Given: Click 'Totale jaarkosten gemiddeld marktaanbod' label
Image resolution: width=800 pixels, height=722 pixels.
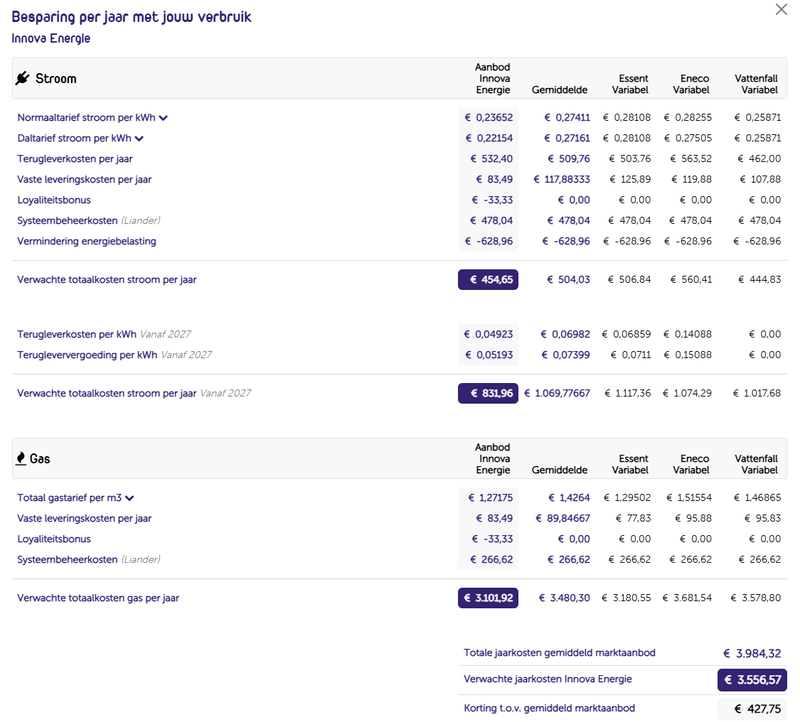Looking at the screenshot, I should click(x=560, y=653).
